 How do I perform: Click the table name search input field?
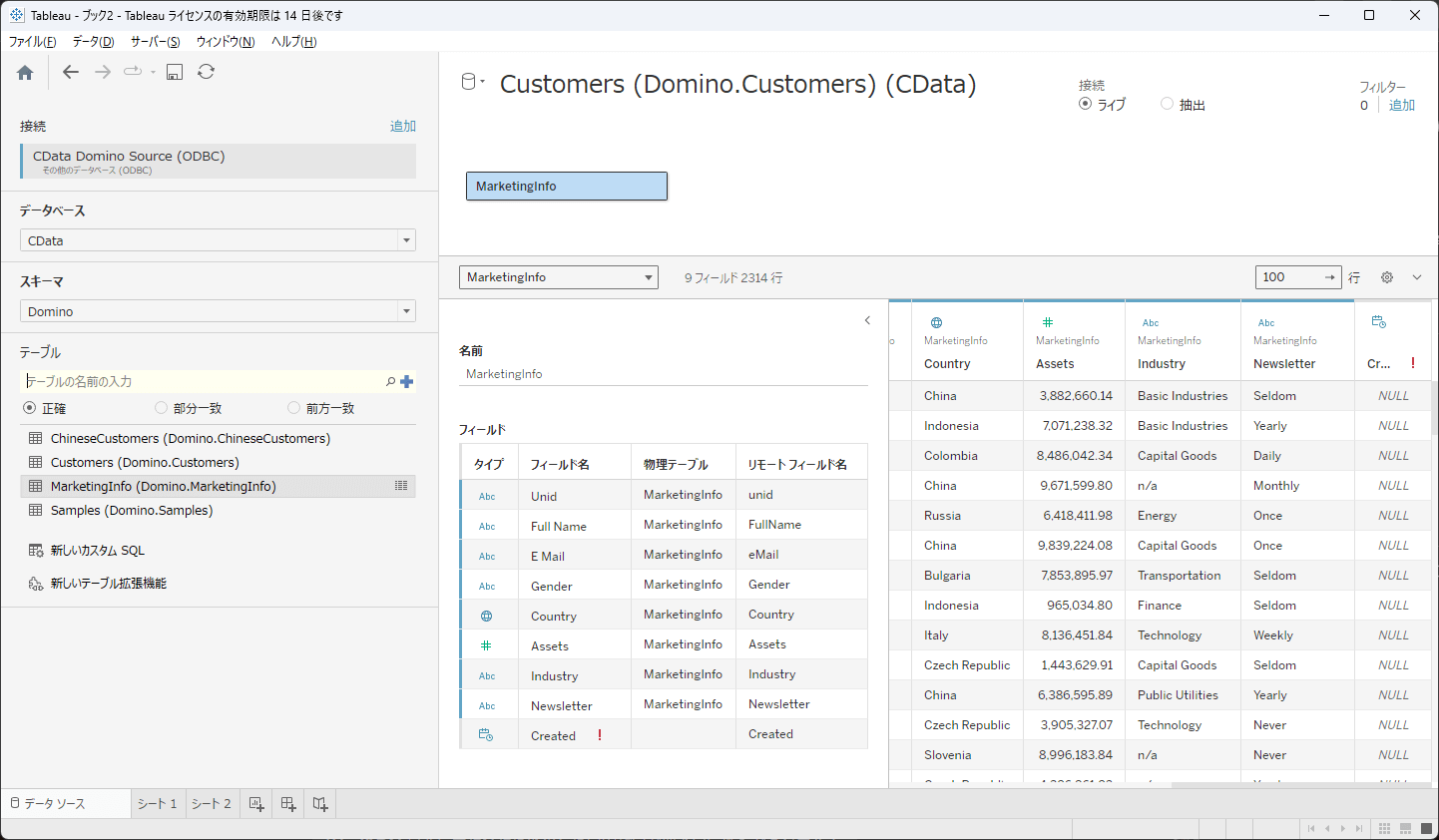tap(203, 381)
